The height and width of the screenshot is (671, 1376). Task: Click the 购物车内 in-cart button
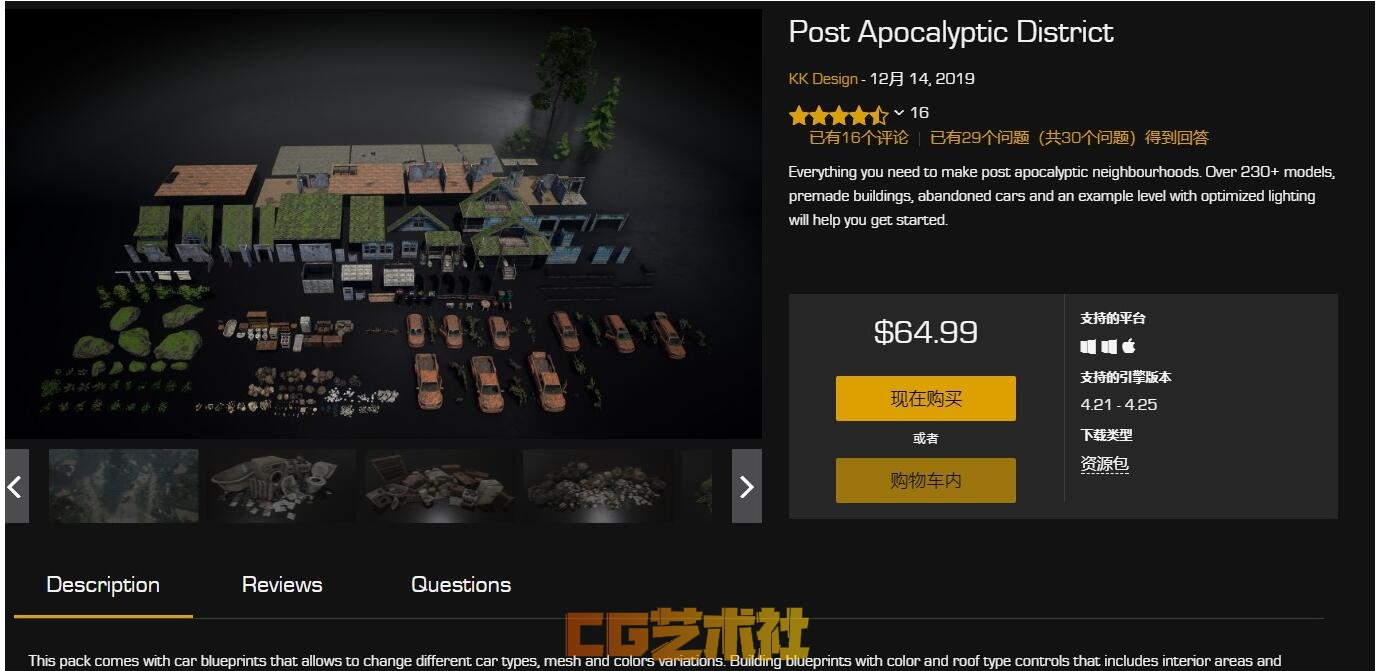pos(926,480)
